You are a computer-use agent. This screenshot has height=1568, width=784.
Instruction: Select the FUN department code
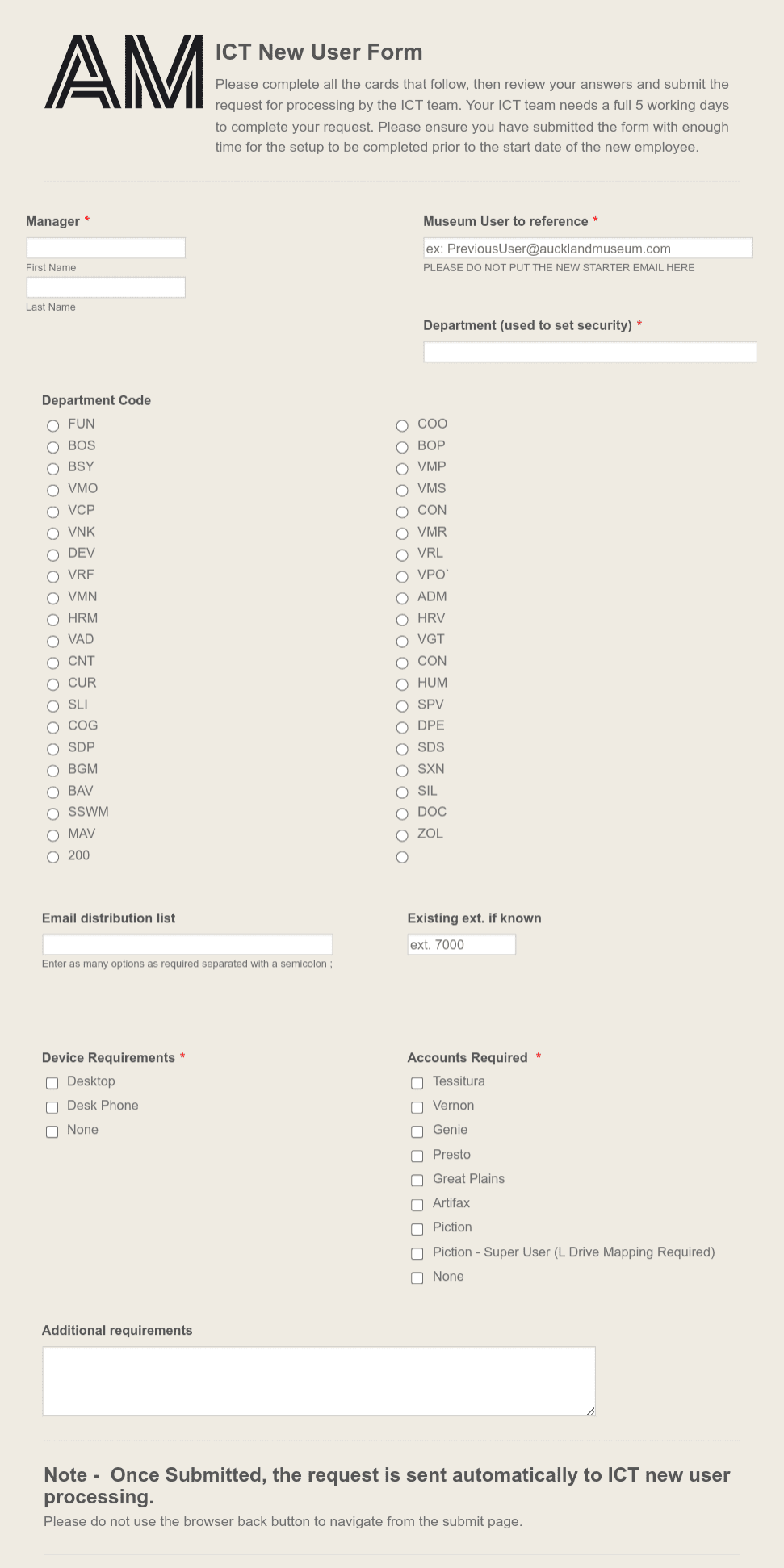tap(52, 425)
